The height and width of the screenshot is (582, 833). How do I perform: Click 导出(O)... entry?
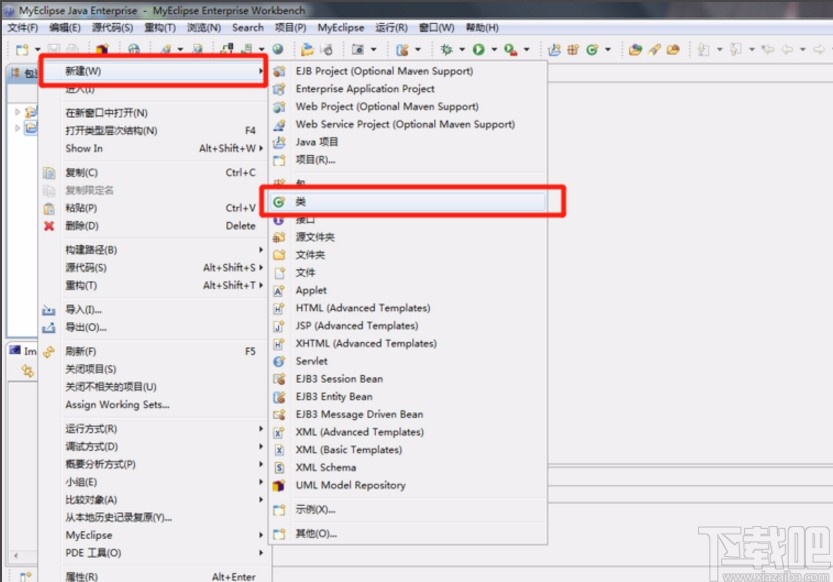click(x=153, y=327)
